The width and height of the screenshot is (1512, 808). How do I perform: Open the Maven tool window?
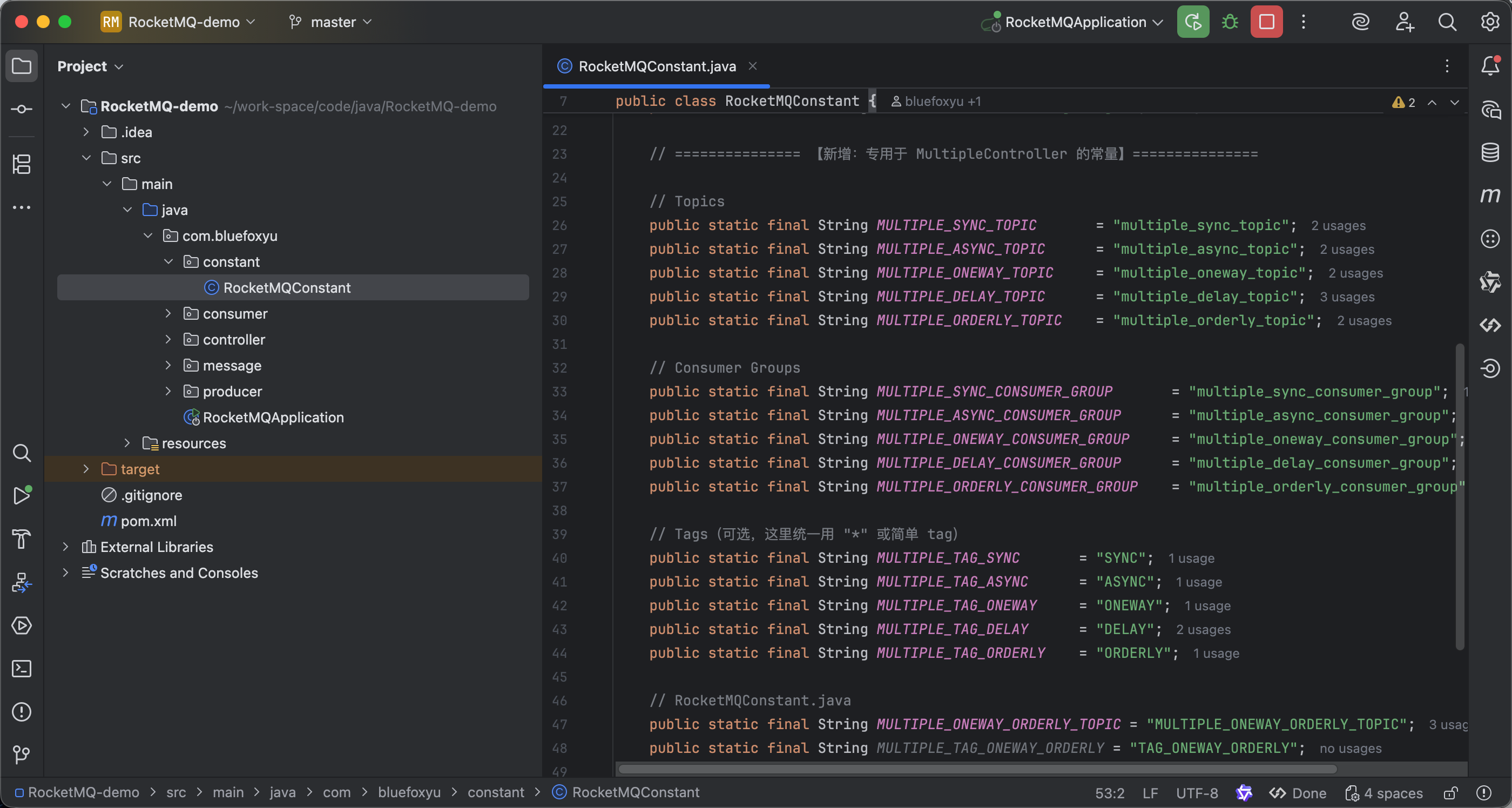coord(1490,196)
